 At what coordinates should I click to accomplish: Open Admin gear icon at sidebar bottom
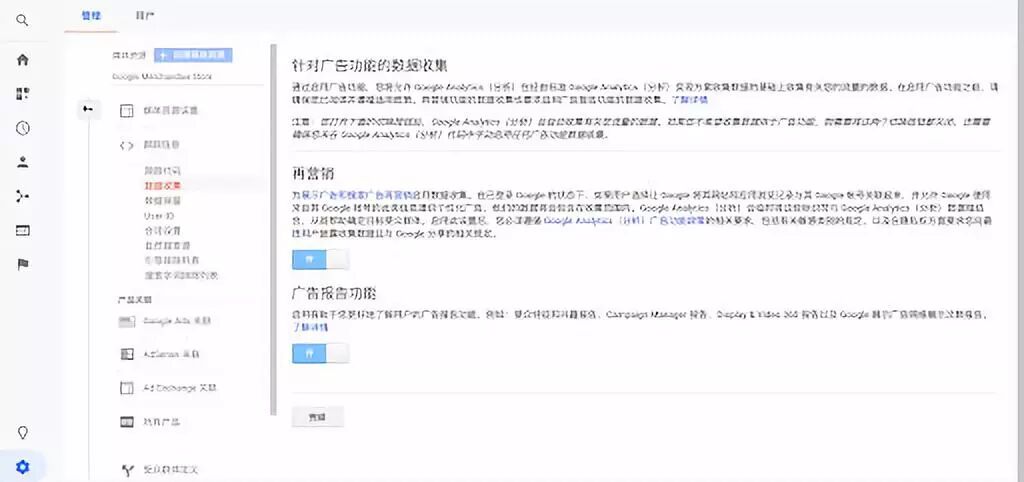click(23, 467)
